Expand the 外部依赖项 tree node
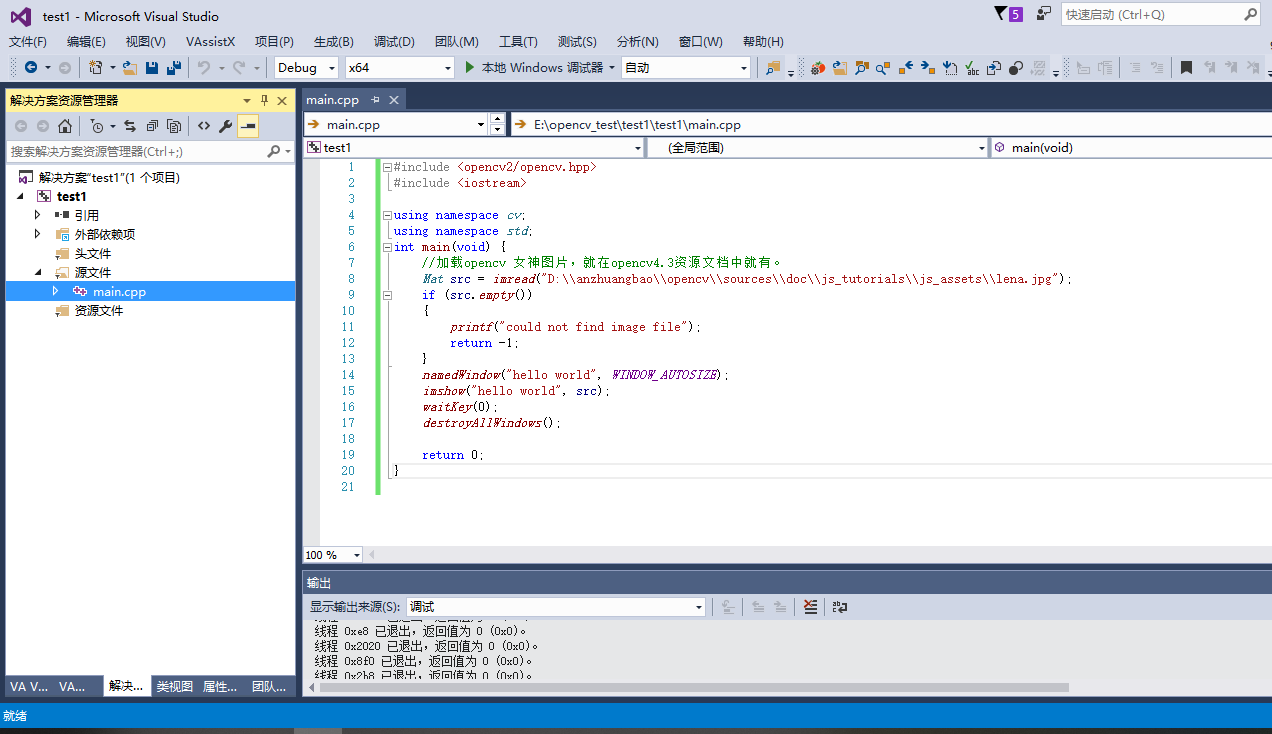 [x=38, y=234]
